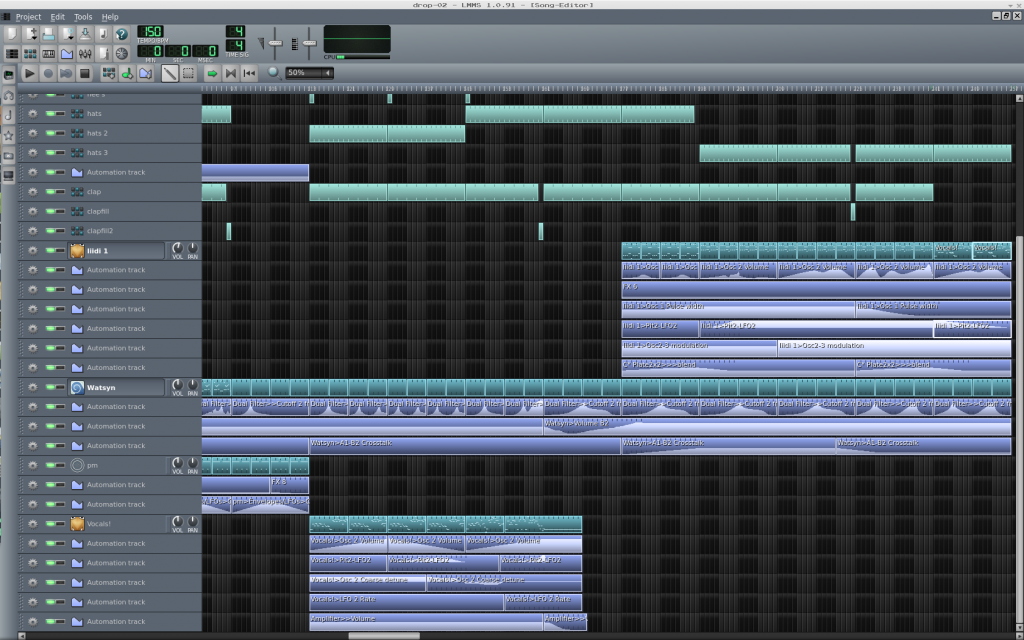The height and width of the screenshot is (640, 1024).
Task: Open the FX Mixer window
Action: tap(85, 53)
